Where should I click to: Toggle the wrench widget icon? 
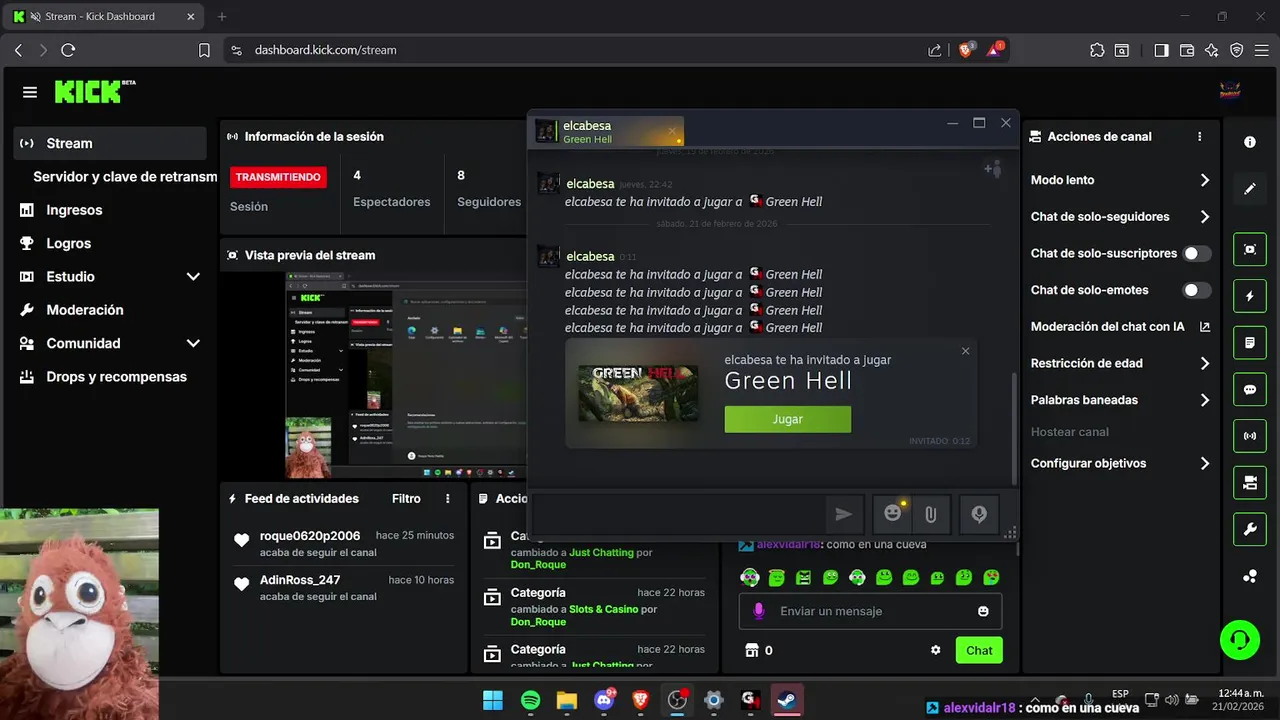tap(1250, 529)
